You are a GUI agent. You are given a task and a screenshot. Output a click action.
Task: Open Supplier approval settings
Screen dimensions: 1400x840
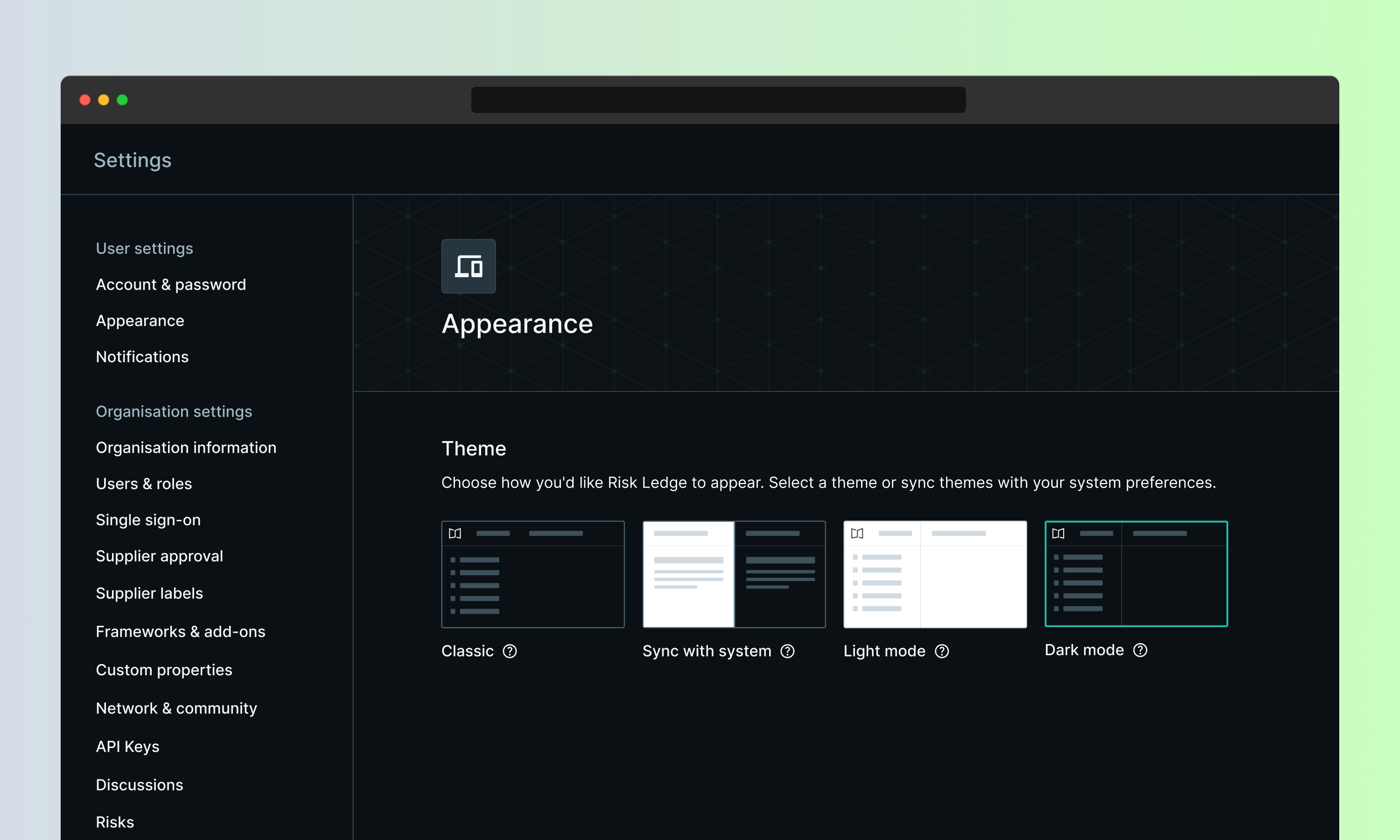(160, 556)
